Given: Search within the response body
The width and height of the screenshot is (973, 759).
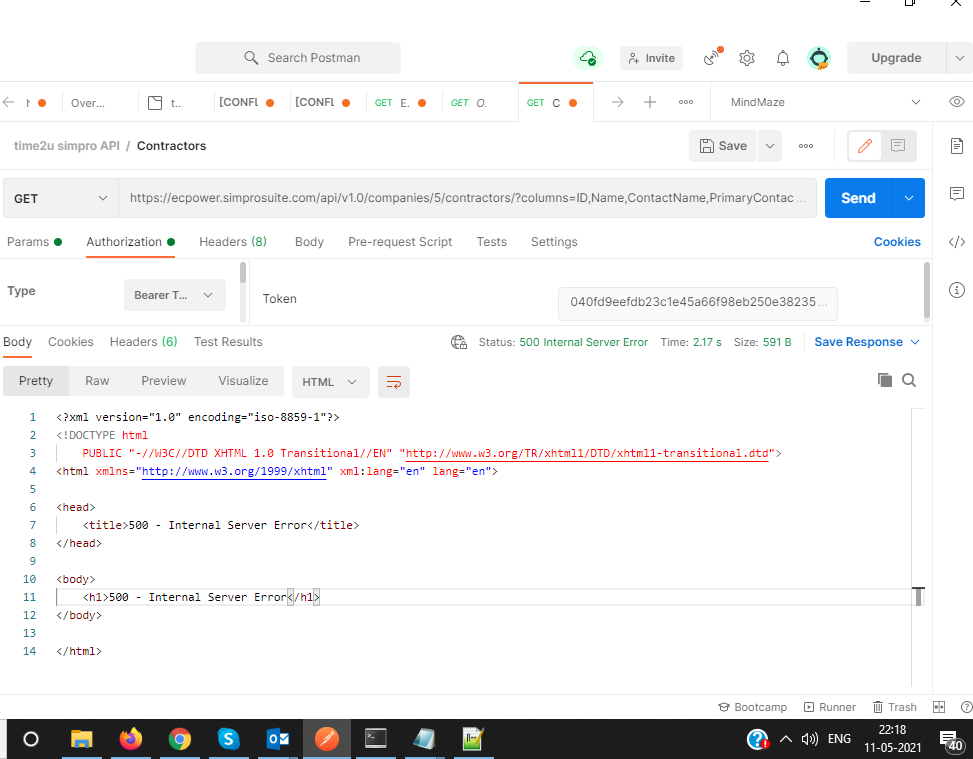Looking at the screenshot, I should 909,380.
